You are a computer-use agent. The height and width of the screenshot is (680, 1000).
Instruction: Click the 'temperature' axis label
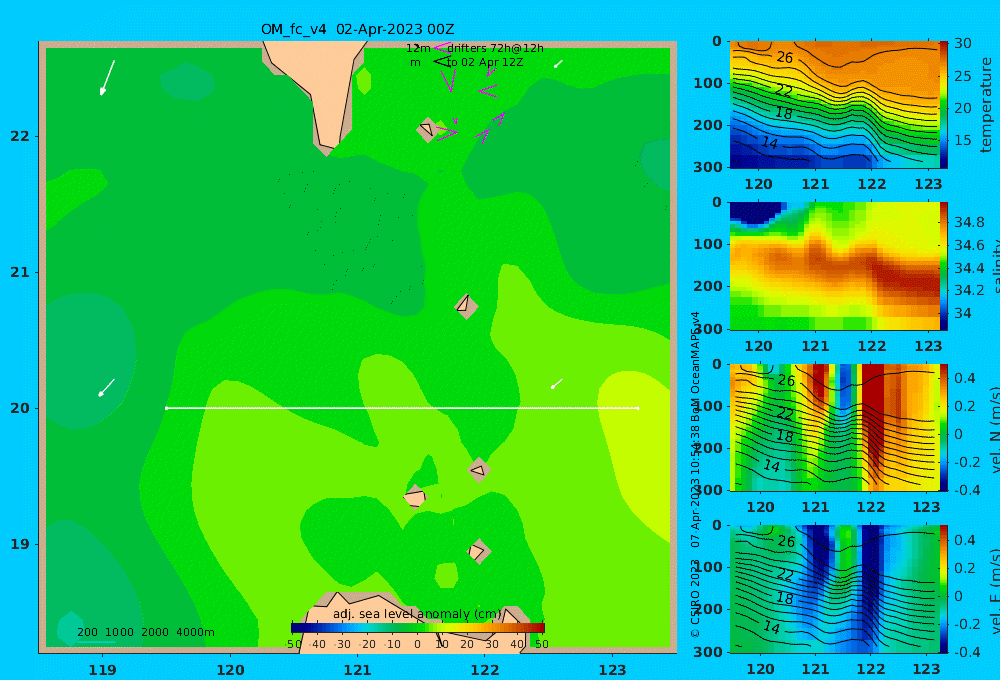[986, 105]
